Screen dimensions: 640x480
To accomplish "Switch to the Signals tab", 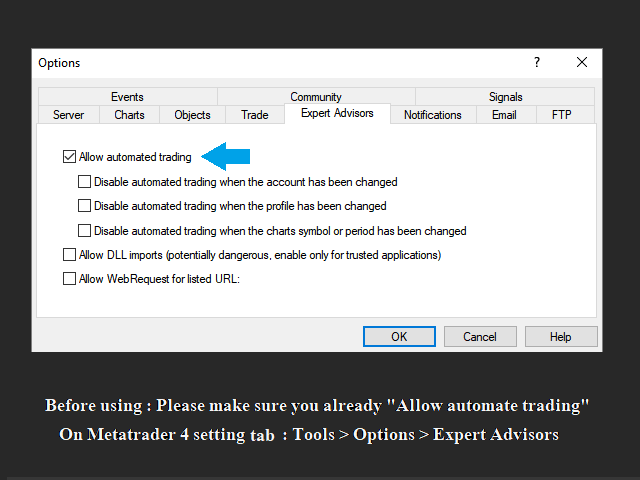I will tap(505, 97).
